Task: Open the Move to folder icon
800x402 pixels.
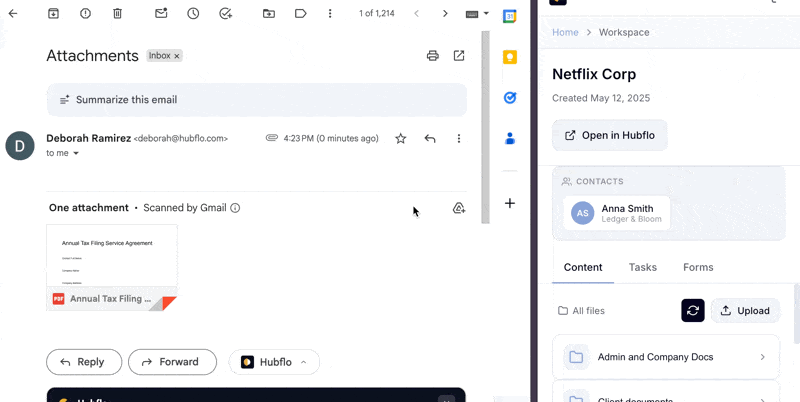Action: click(269, 14)
